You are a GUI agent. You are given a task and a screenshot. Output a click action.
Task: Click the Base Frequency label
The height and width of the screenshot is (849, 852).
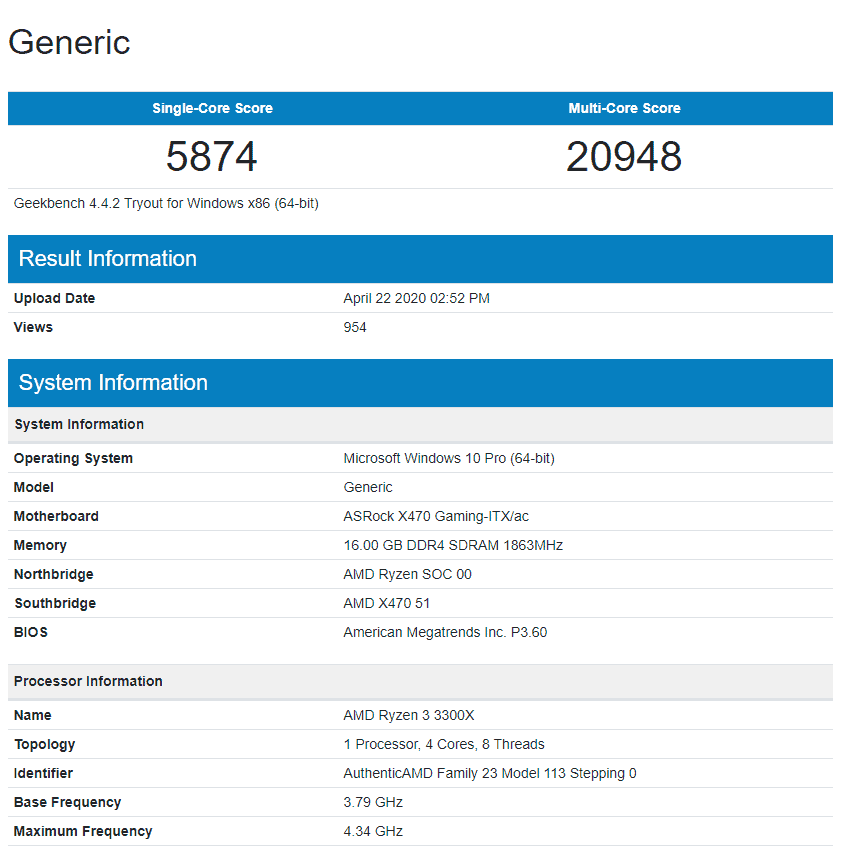click(x=67, y=802)
